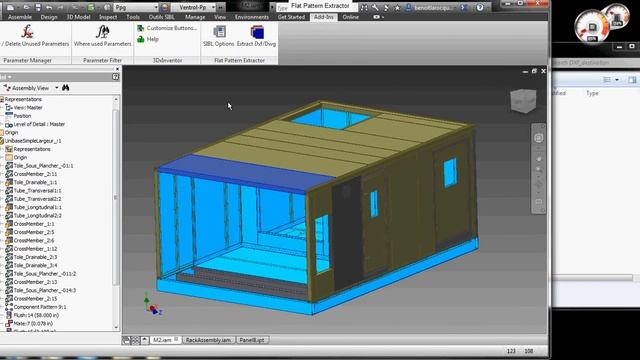This screenshot has height=360, width=640.
Task: Click the browser panel vertical scrollbar
Action: pos(116,198)
